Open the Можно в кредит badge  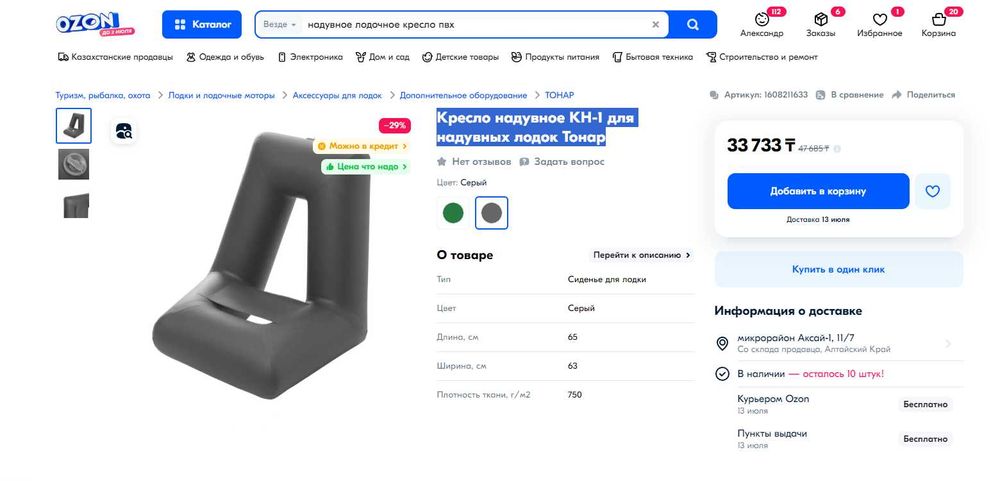tap(361, 146)
